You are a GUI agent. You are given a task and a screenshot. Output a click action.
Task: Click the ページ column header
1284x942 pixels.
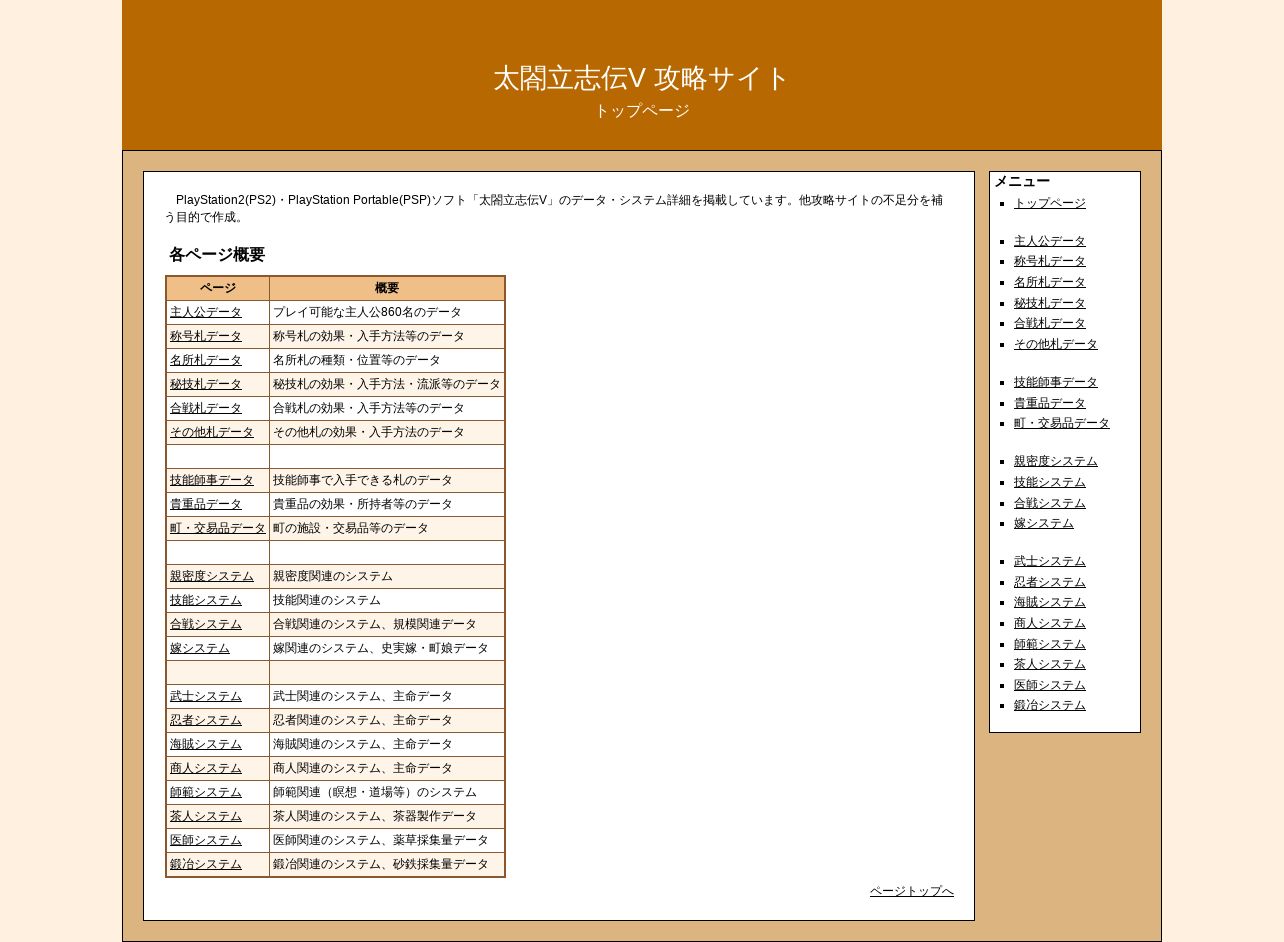218,288
